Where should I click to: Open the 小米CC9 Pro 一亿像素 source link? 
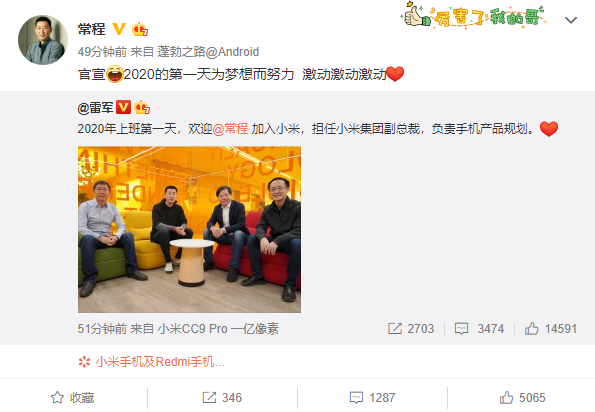tap(218, 329)
